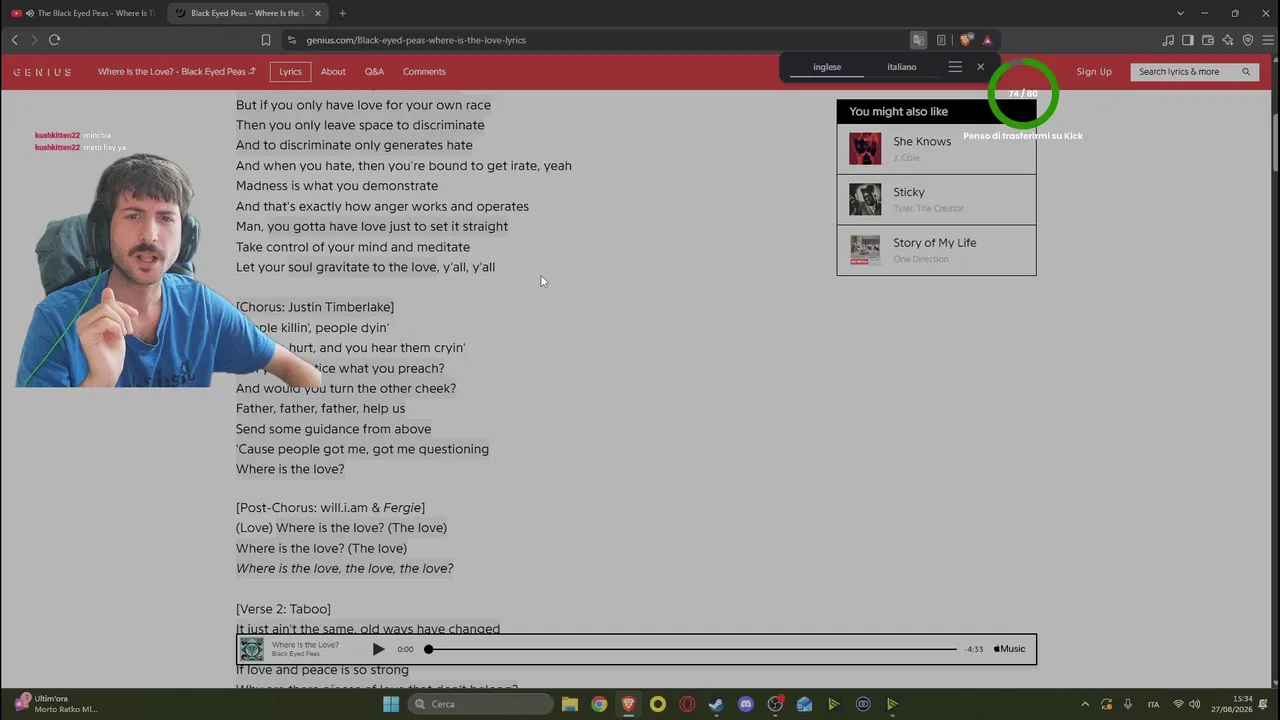
Task: Bookmark this page in the address bar
Action: pyautogui.click(x=266, y=40)
